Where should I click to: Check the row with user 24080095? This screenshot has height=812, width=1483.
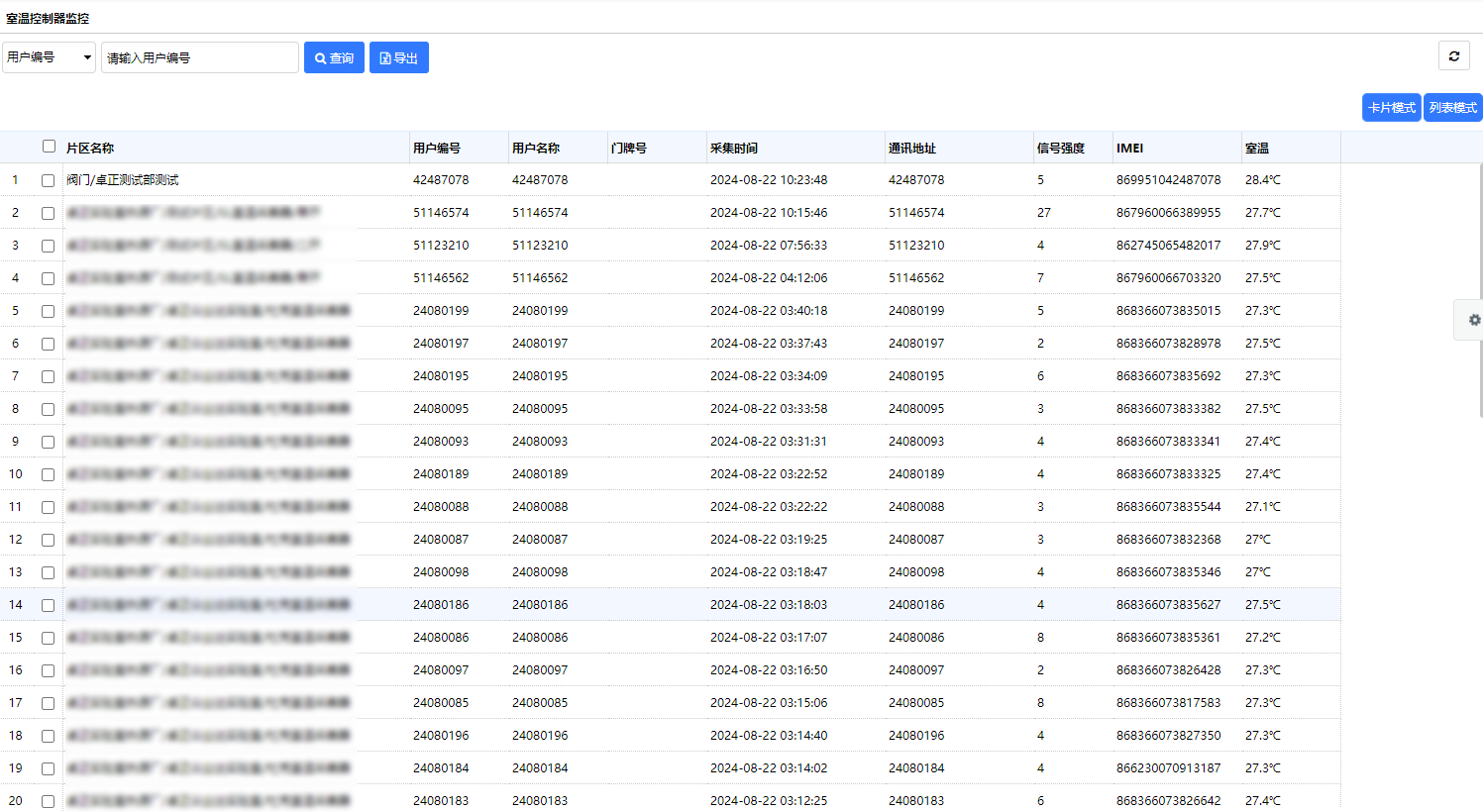(x=48, y=409)
